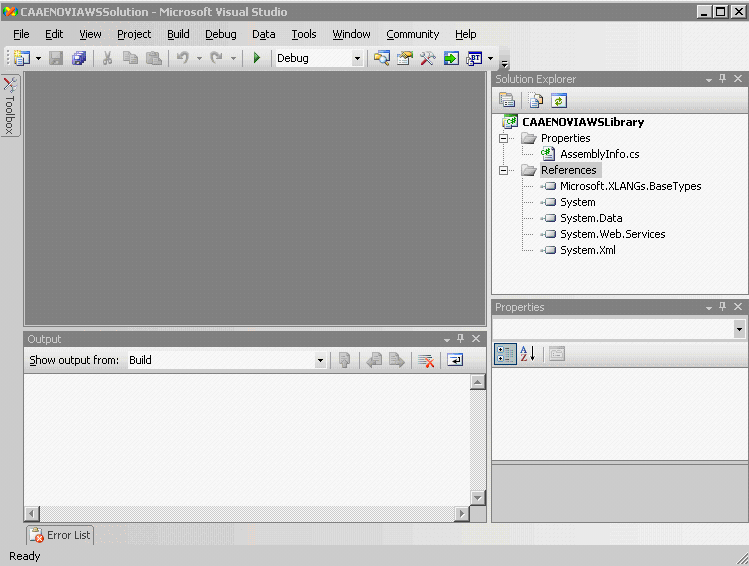Open the dropdown next to BT icon
The image size is (749, 566).
pyautogui.click(x=491, y=59)
